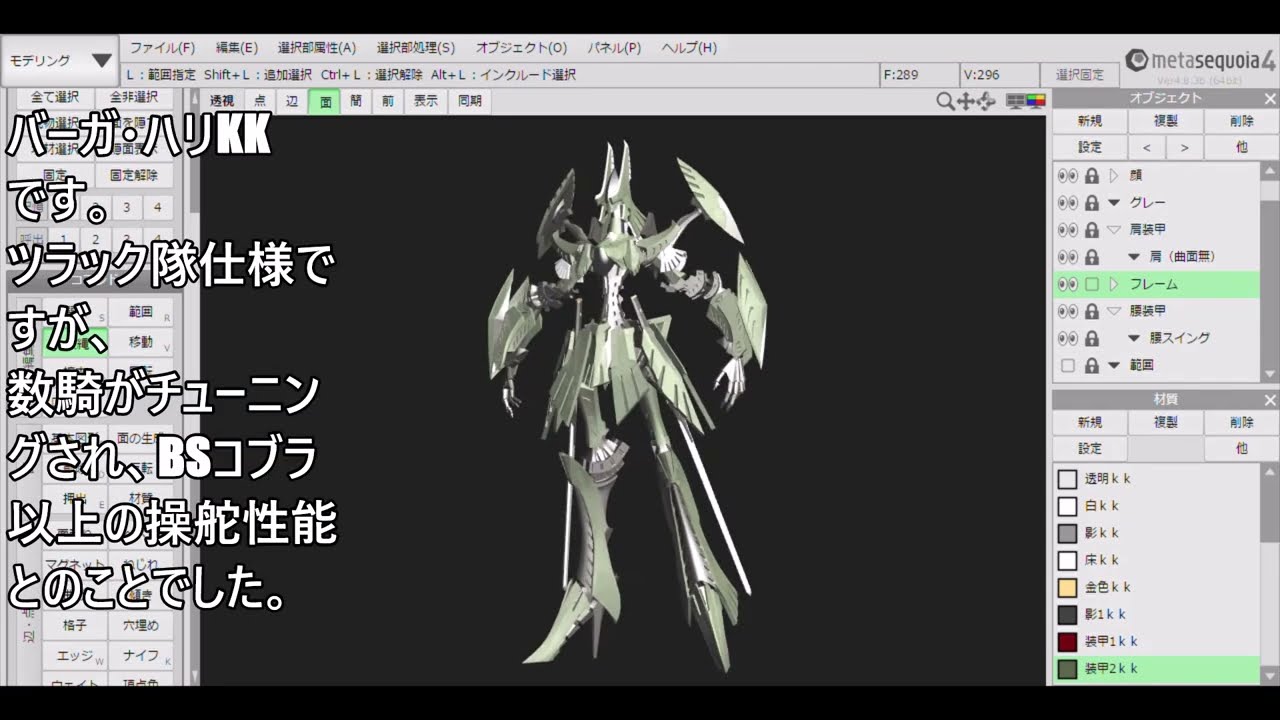The height and width of the screenshot is (720, 1280).
Task: Click the pan view cross-arrows icon
Action: click(x=966, y=101)
